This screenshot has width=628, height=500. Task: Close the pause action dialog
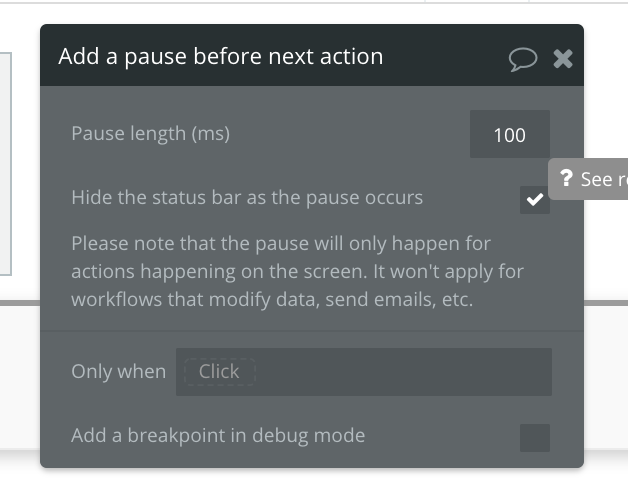pos(563,59)
